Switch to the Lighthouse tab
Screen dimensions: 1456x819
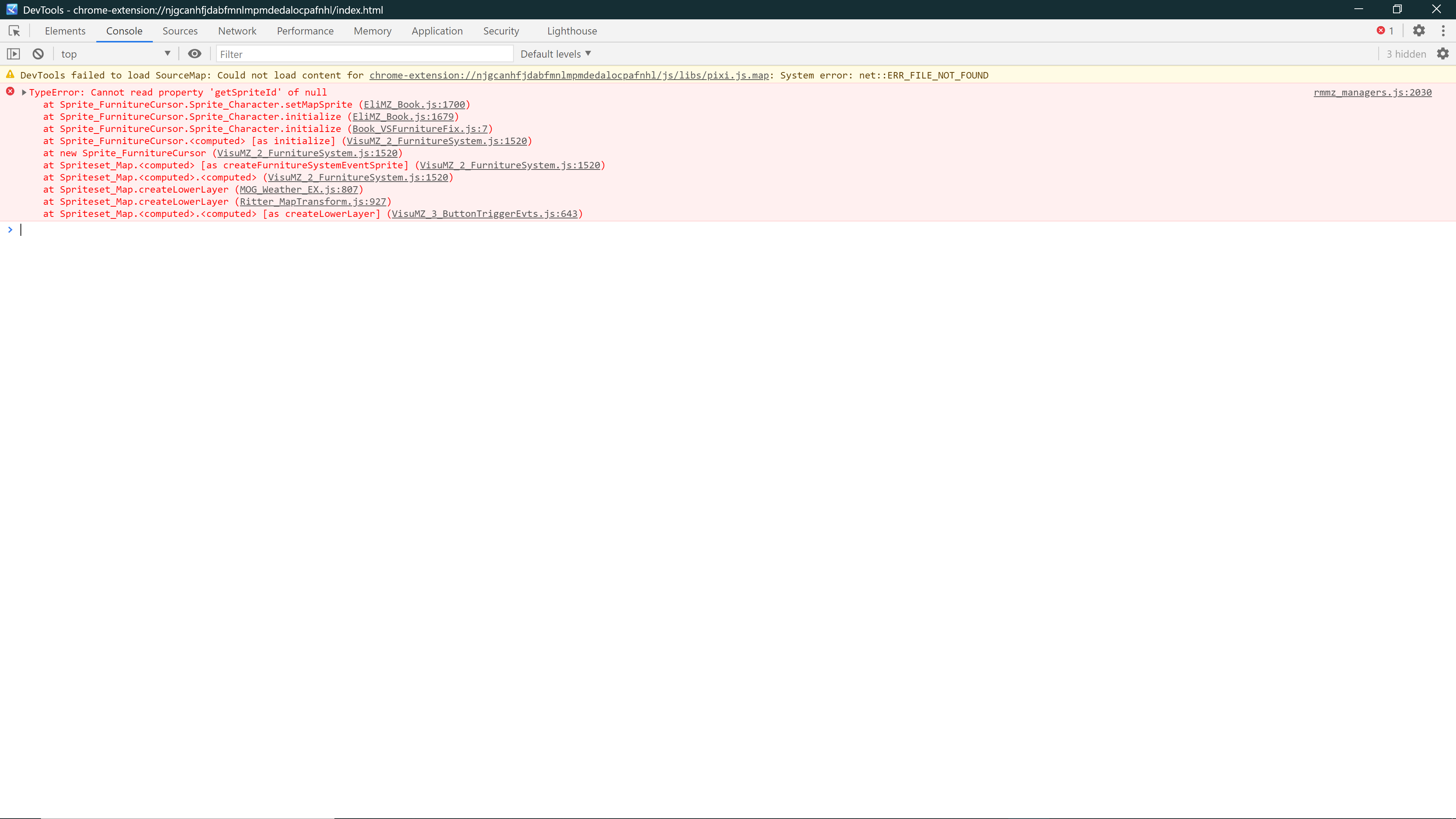pyautogui.click(x=572, y=31)
